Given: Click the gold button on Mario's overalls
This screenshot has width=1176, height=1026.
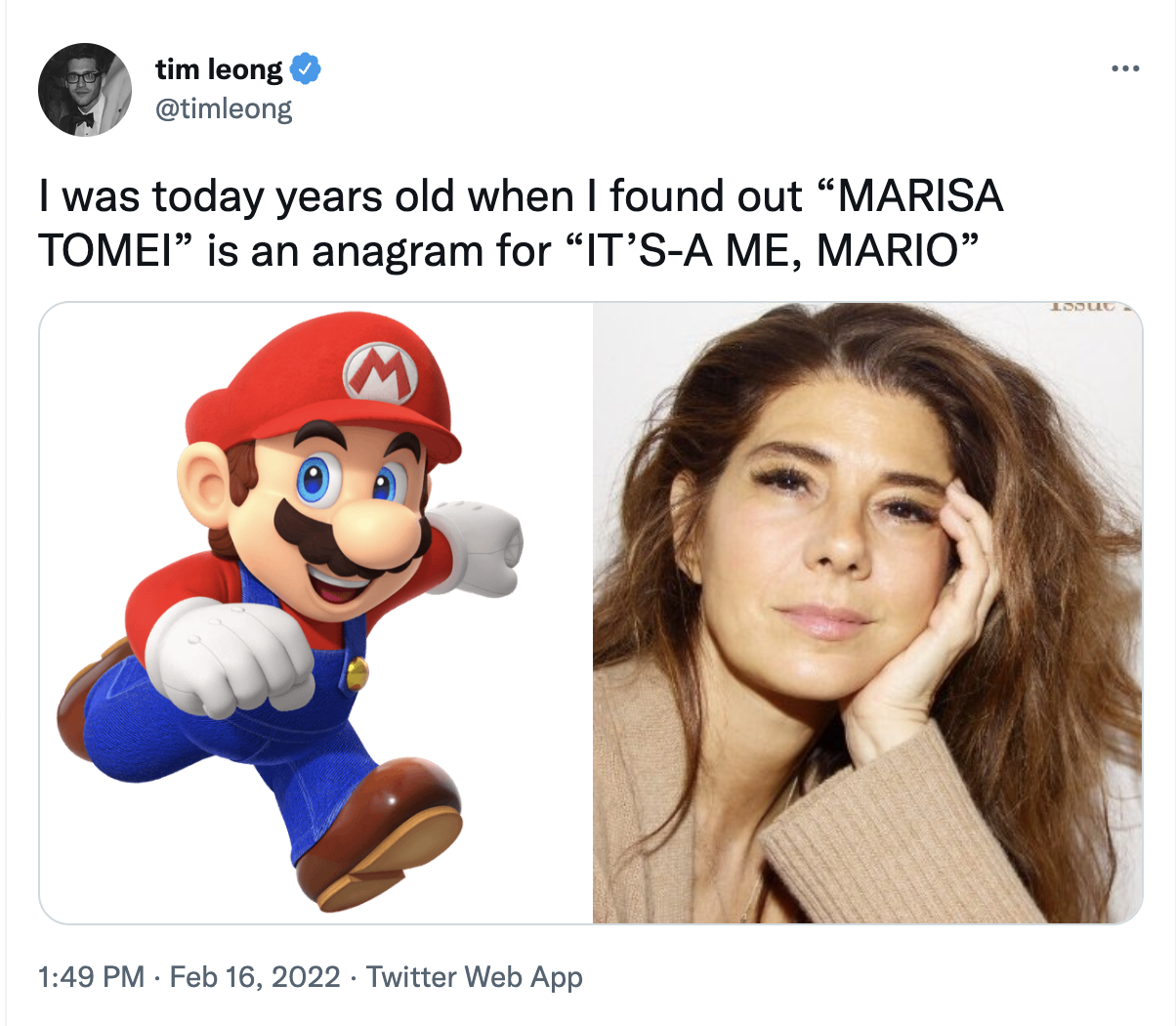Looking at the screenshot, I should coord(357,671).
